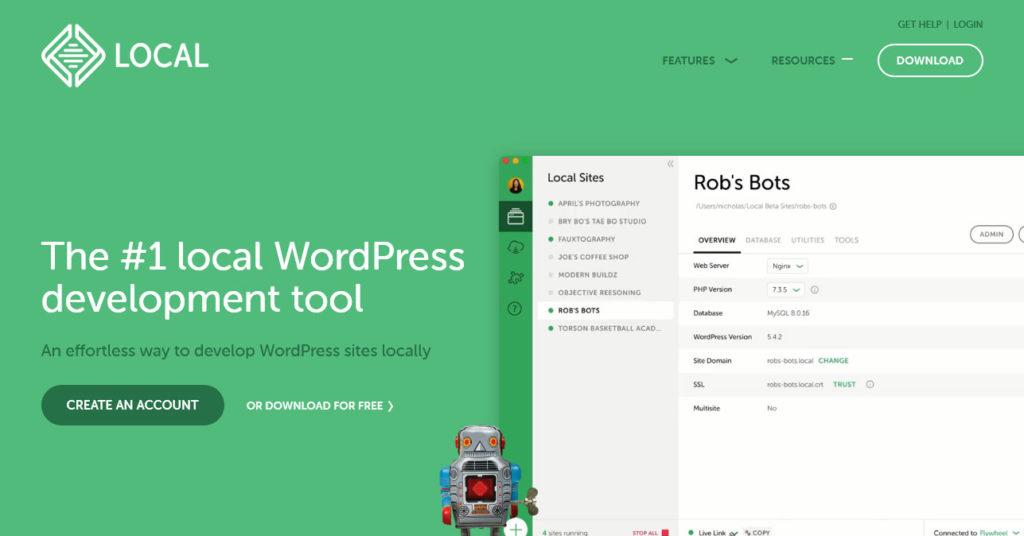Click the Copy button beside Live Link

(x=757, y=533)
